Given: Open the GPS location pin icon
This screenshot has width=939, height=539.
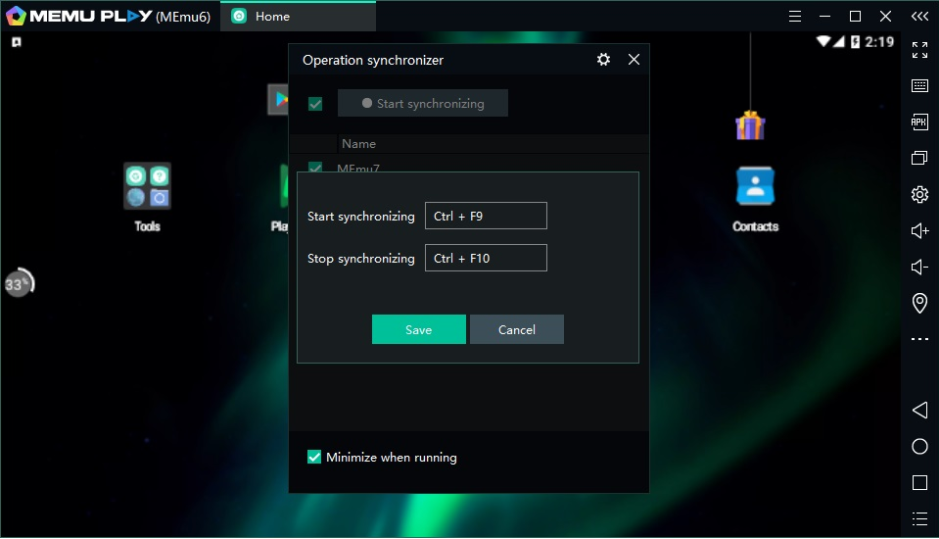Looking at the screenshot, I should (x=920, y=303).
